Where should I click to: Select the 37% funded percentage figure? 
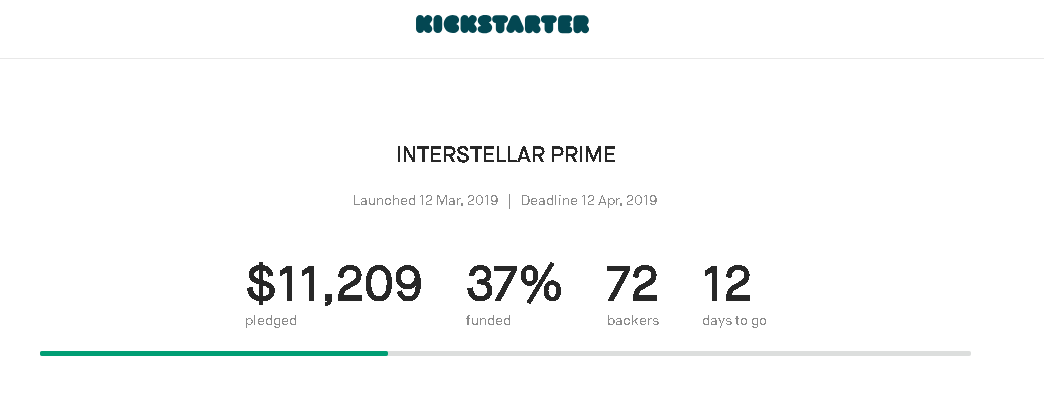513,285
